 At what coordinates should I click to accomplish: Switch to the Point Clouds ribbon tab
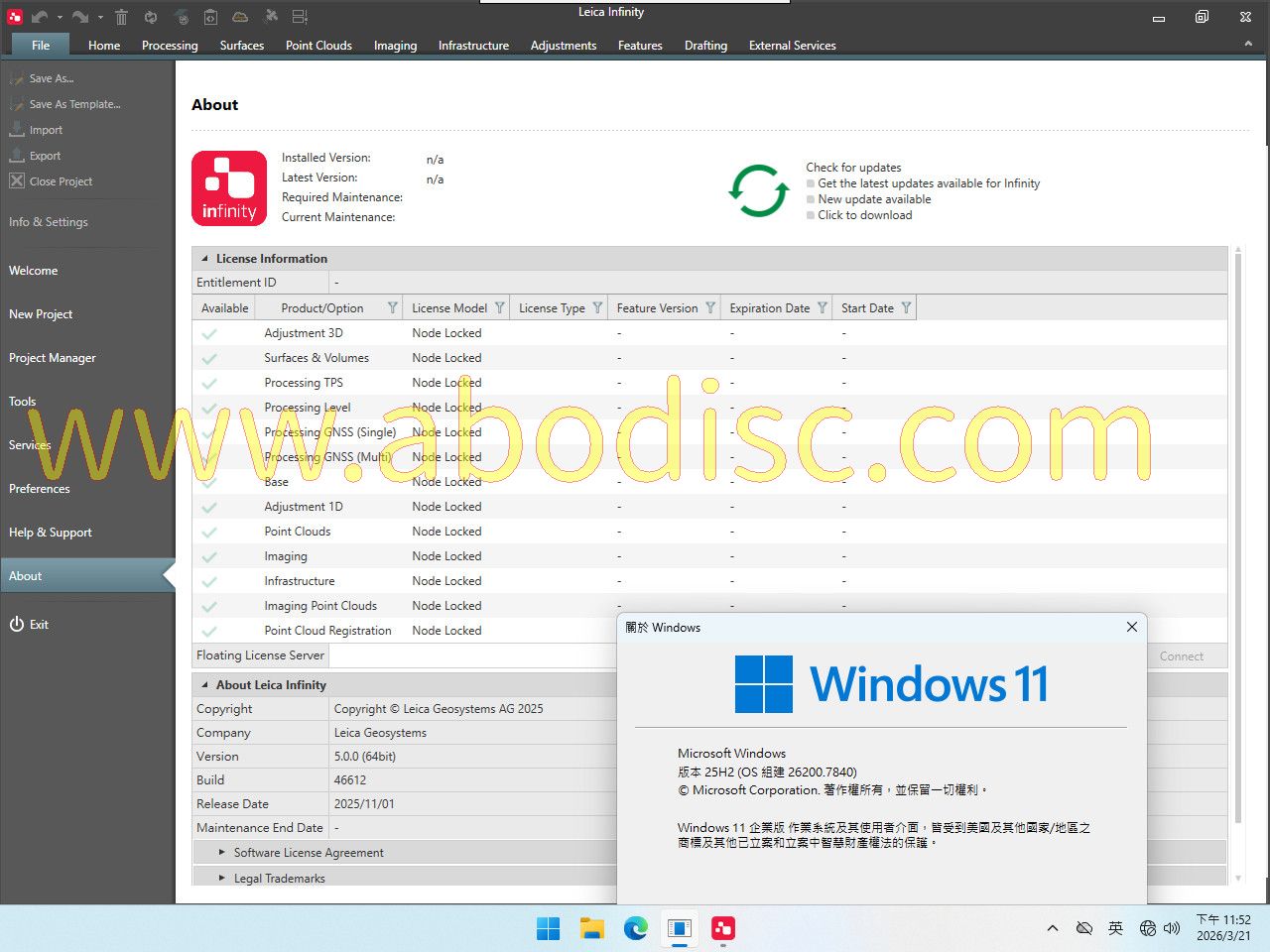(318, 46)
